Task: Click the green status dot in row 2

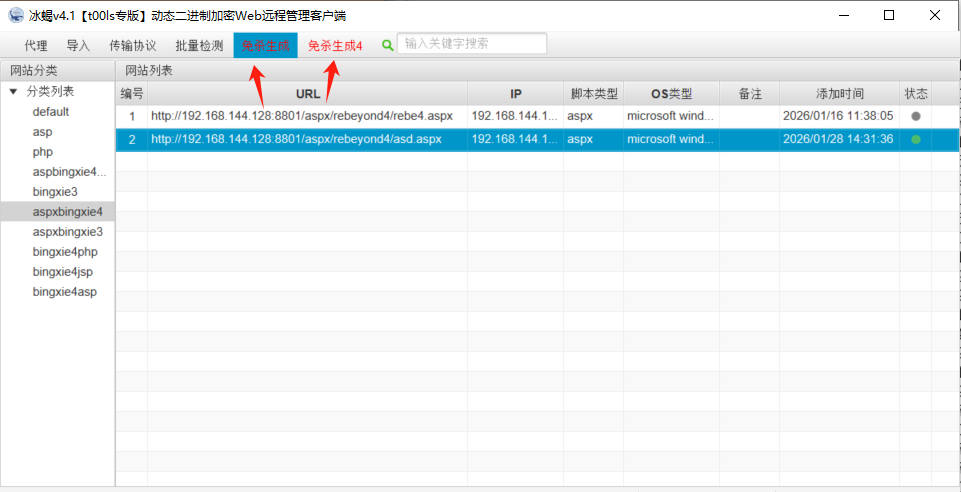Action: 915,139
